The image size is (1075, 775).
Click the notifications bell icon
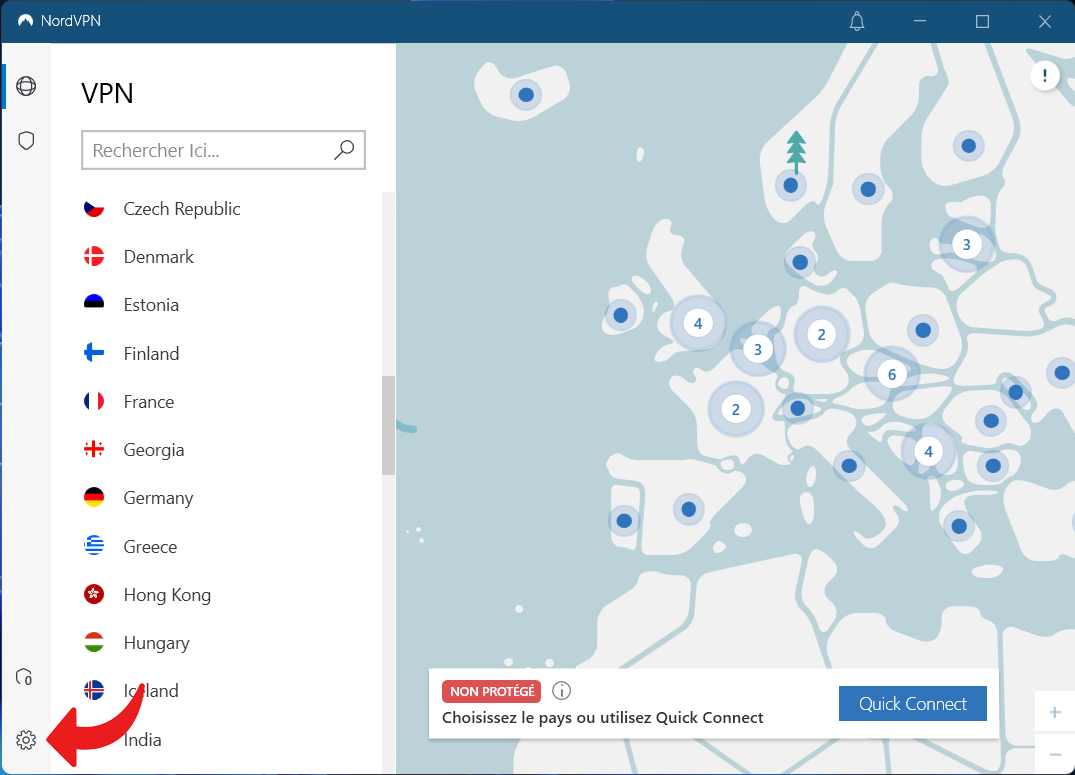(x=857, y=21)
